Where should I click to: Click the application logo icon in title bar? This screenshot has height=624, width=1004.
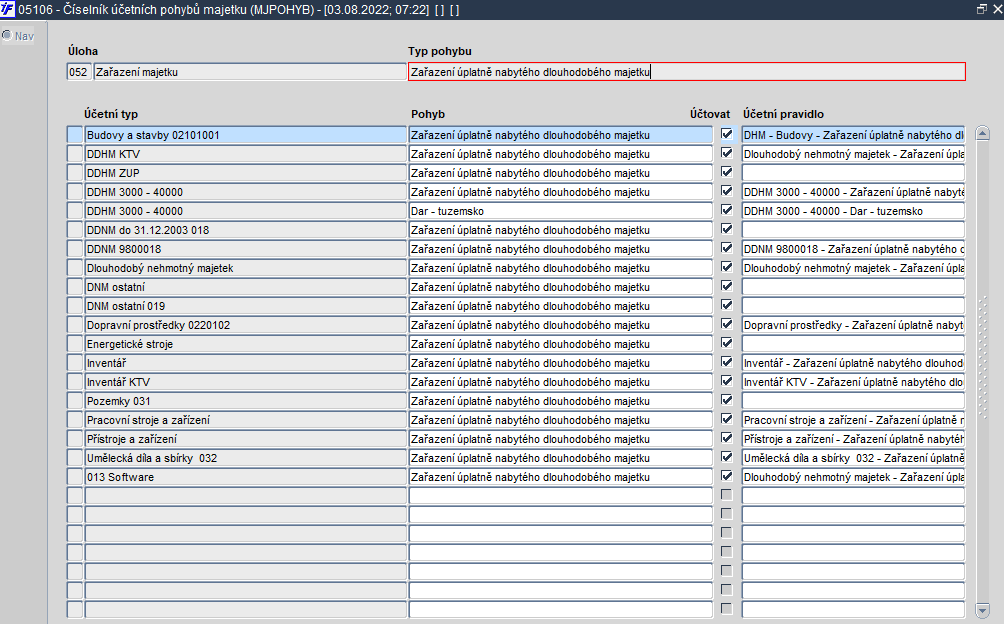point(7,9)
